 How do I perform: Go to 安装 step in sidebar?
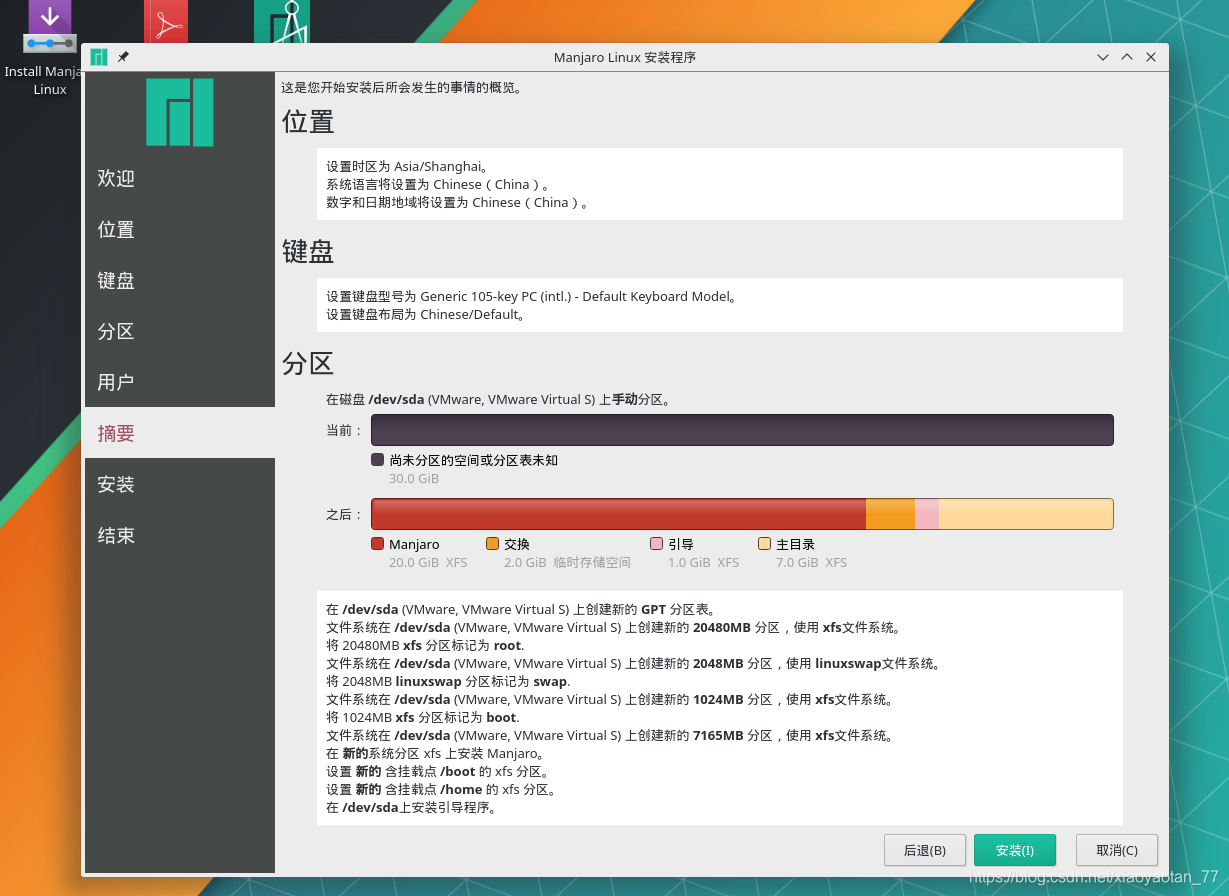tap(180, 484)
